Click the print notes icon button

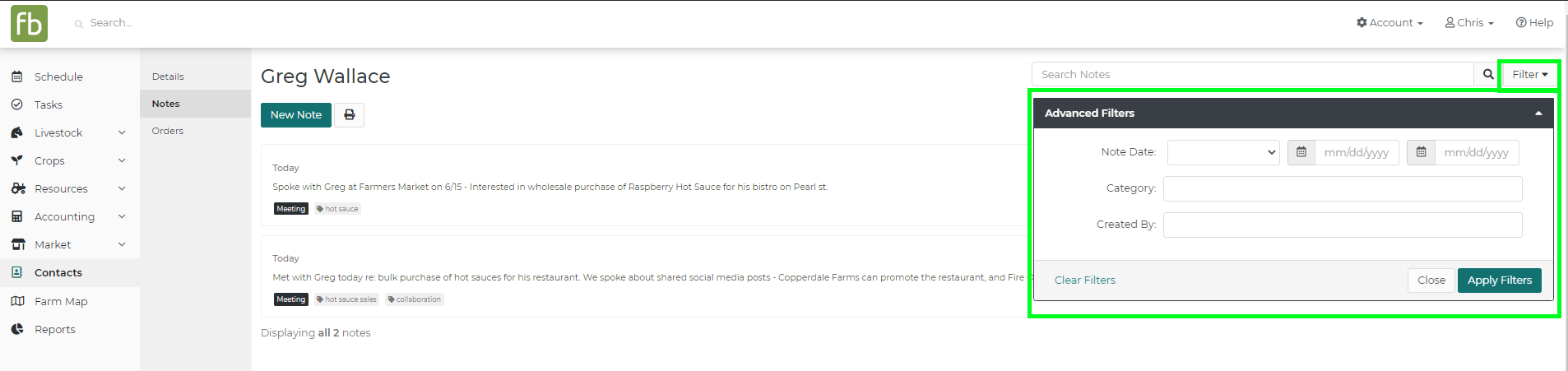click(x=350, y=115)
